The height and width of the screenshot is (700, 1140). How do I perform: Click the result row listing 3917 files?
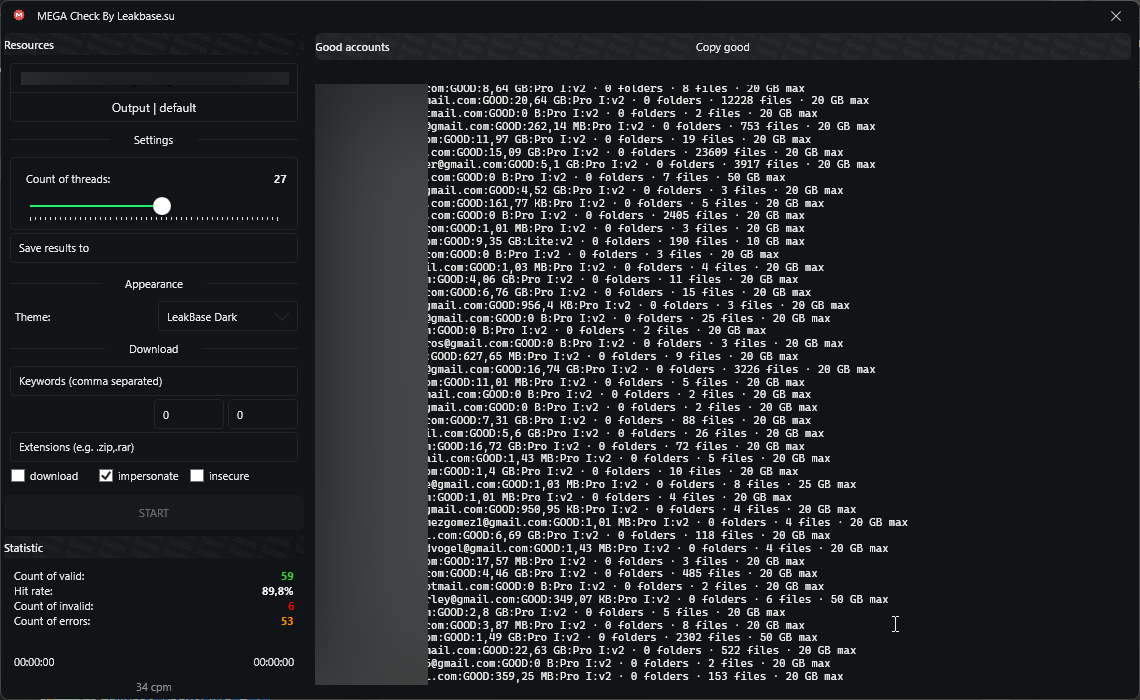(x=652, y=165)
